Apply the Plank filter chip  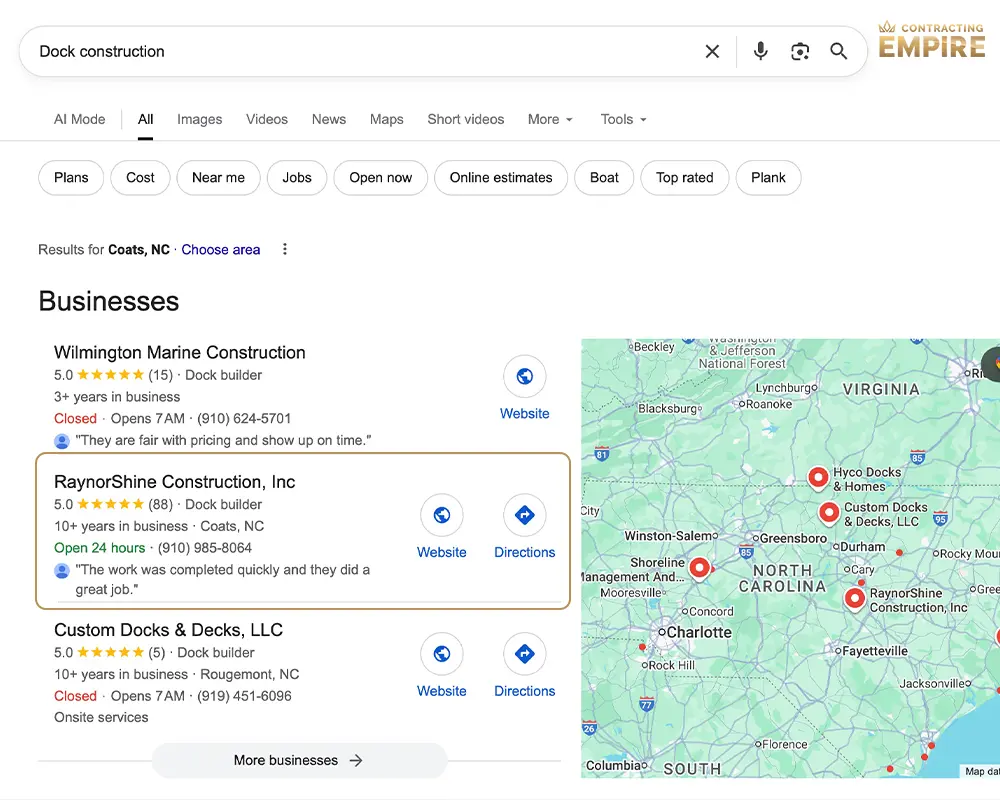coord(768,177)
